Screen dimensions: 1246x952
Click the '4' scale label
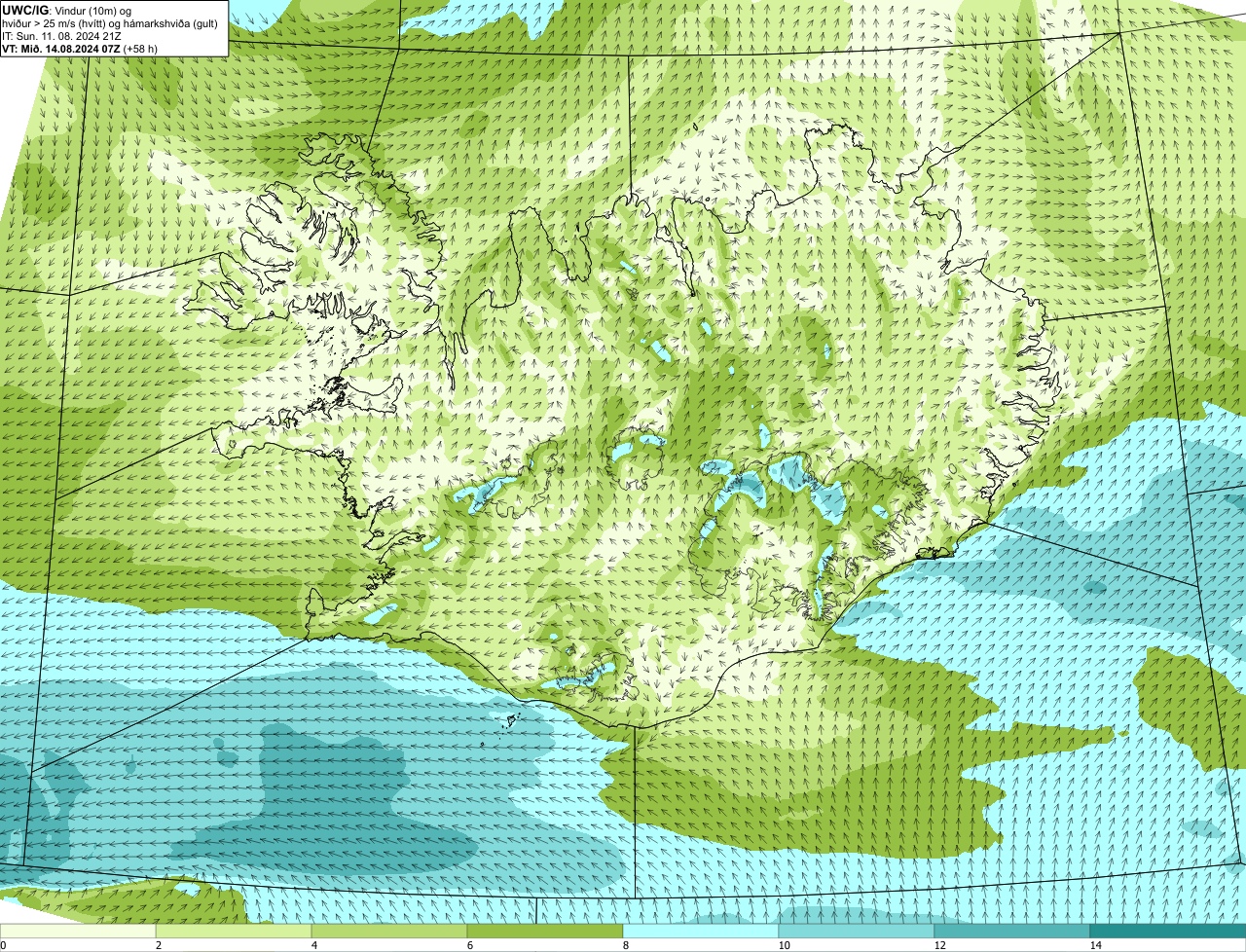(x=313, y=945)
